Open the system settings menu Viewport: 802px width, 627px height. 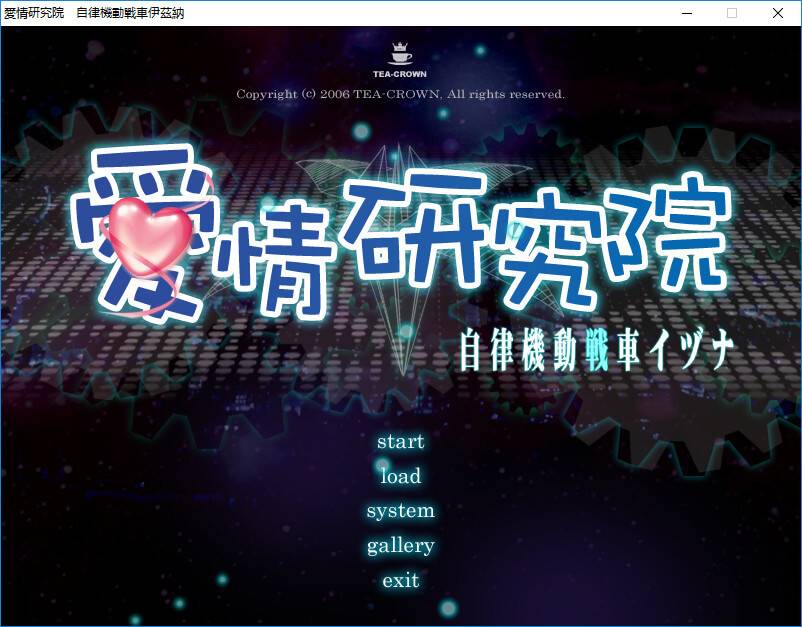click(x=400, y=511)
